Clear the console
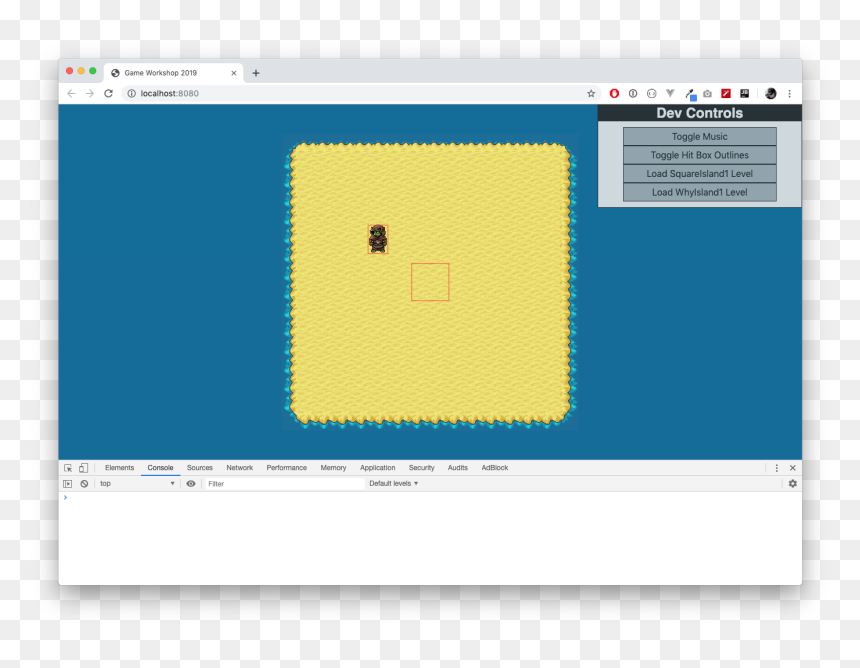The image size is (860, 668). pos(84,484)
